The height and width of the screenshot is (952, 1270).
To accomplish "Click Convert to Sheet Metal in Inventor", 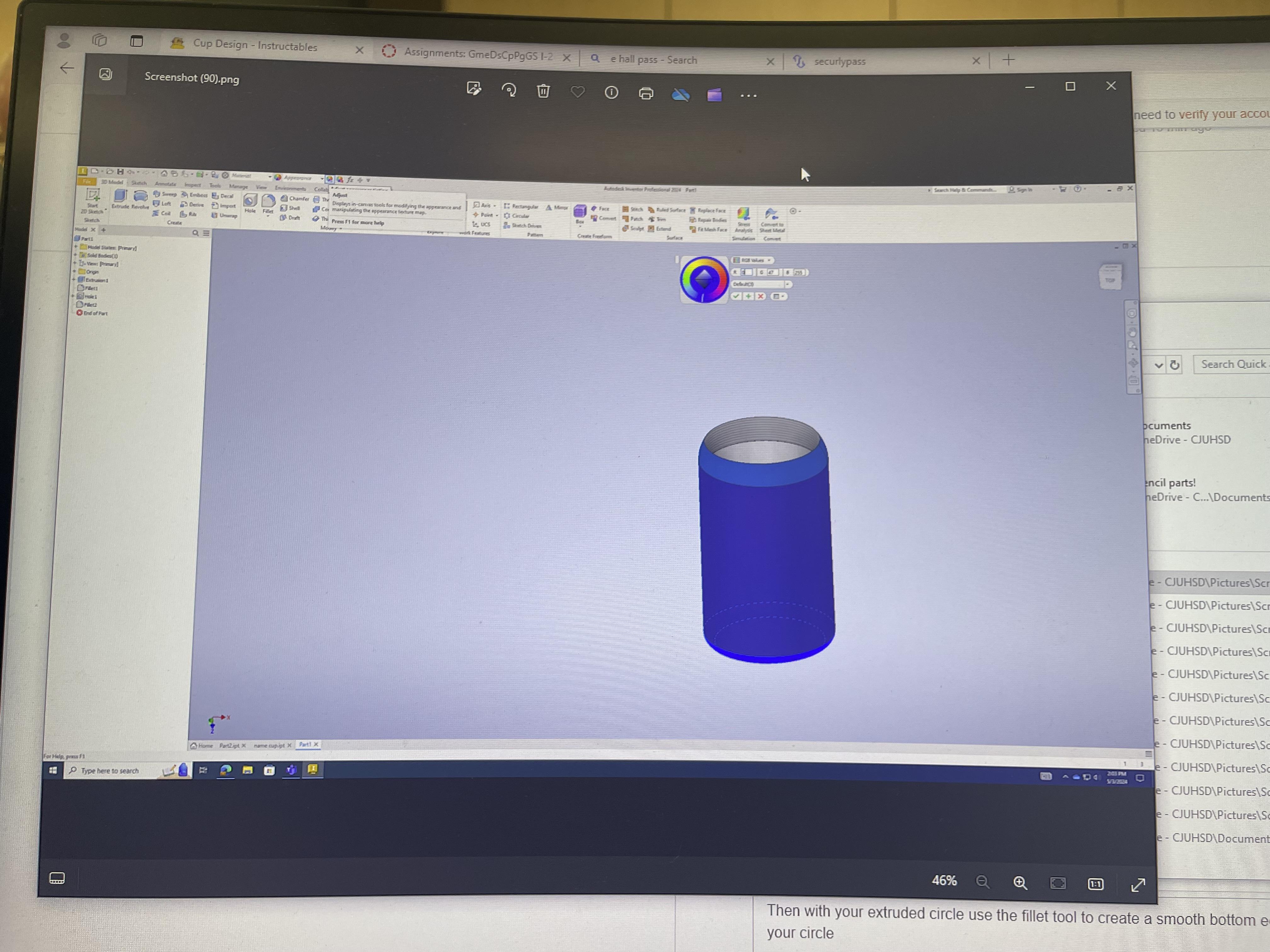I will click(772, 221).
